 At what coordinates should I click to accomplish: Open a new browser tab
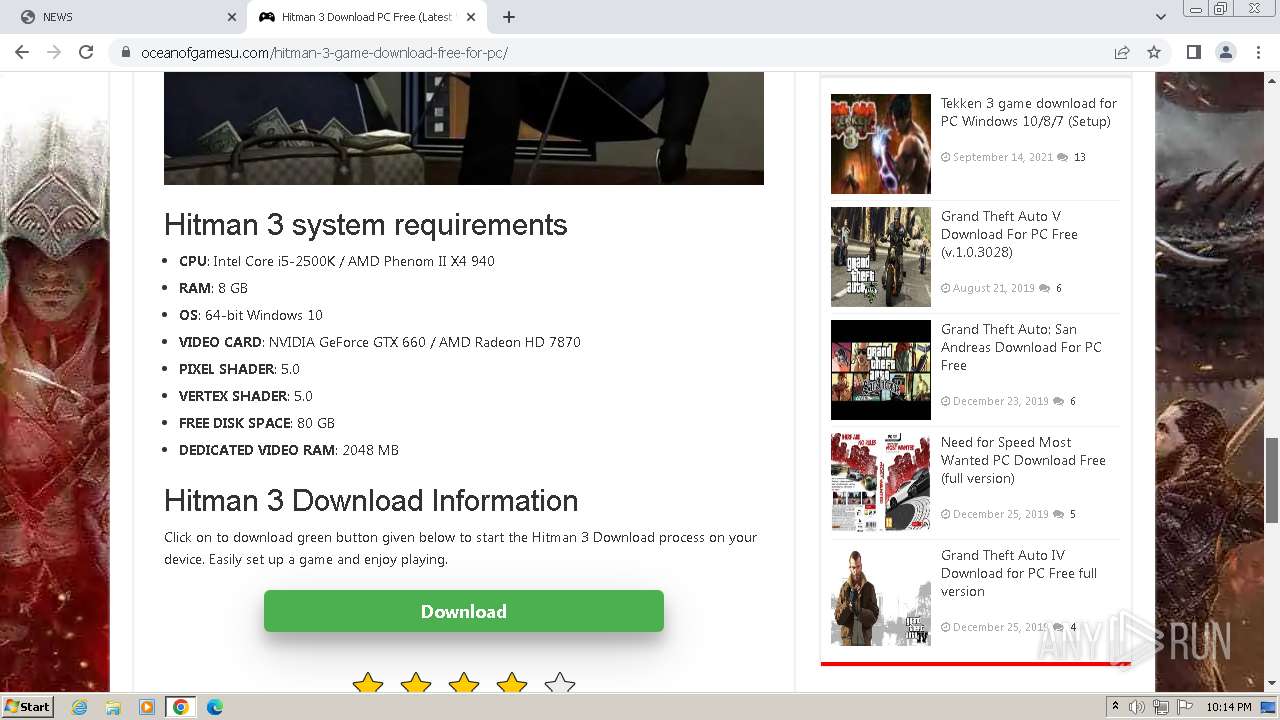coord(509,17)
